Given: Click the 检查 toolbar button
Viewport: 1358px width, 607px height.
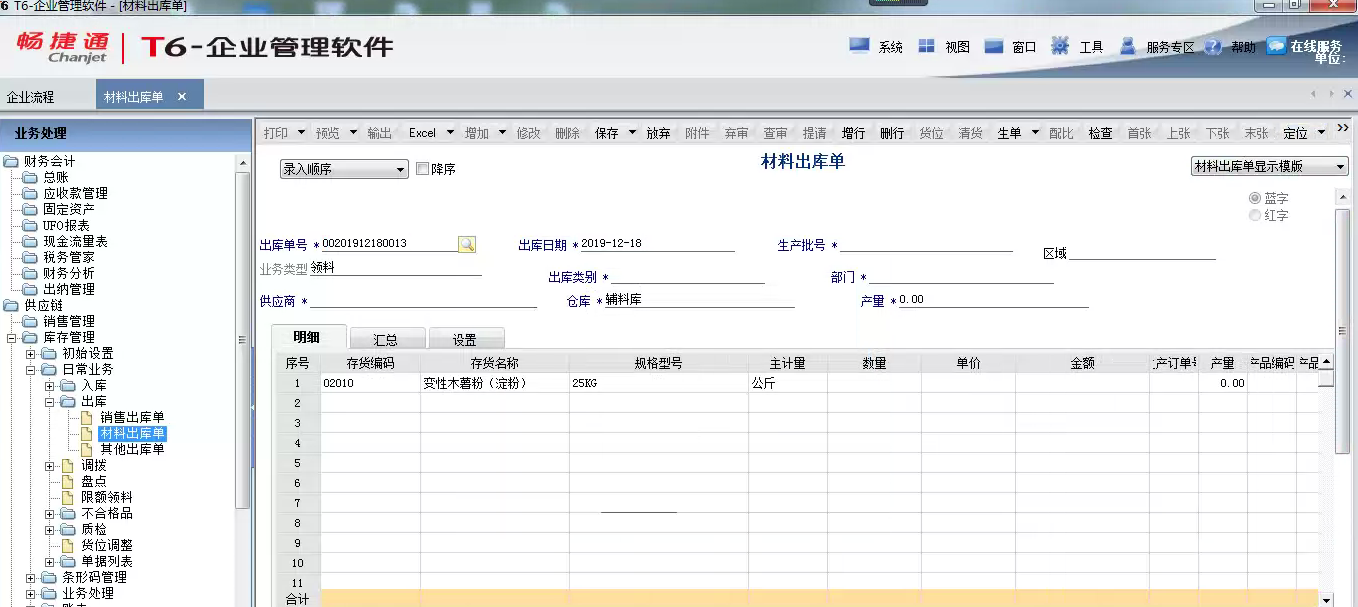Looking at the screenshot, I should tap(1100, 133).
